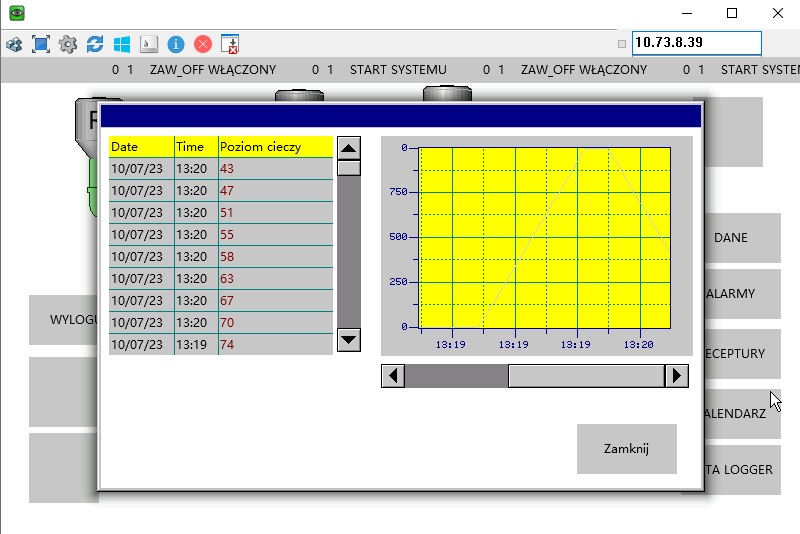Click the 13:19 time cell in the table
This screenshot has height=534, width=800.
tap(196, 345)
